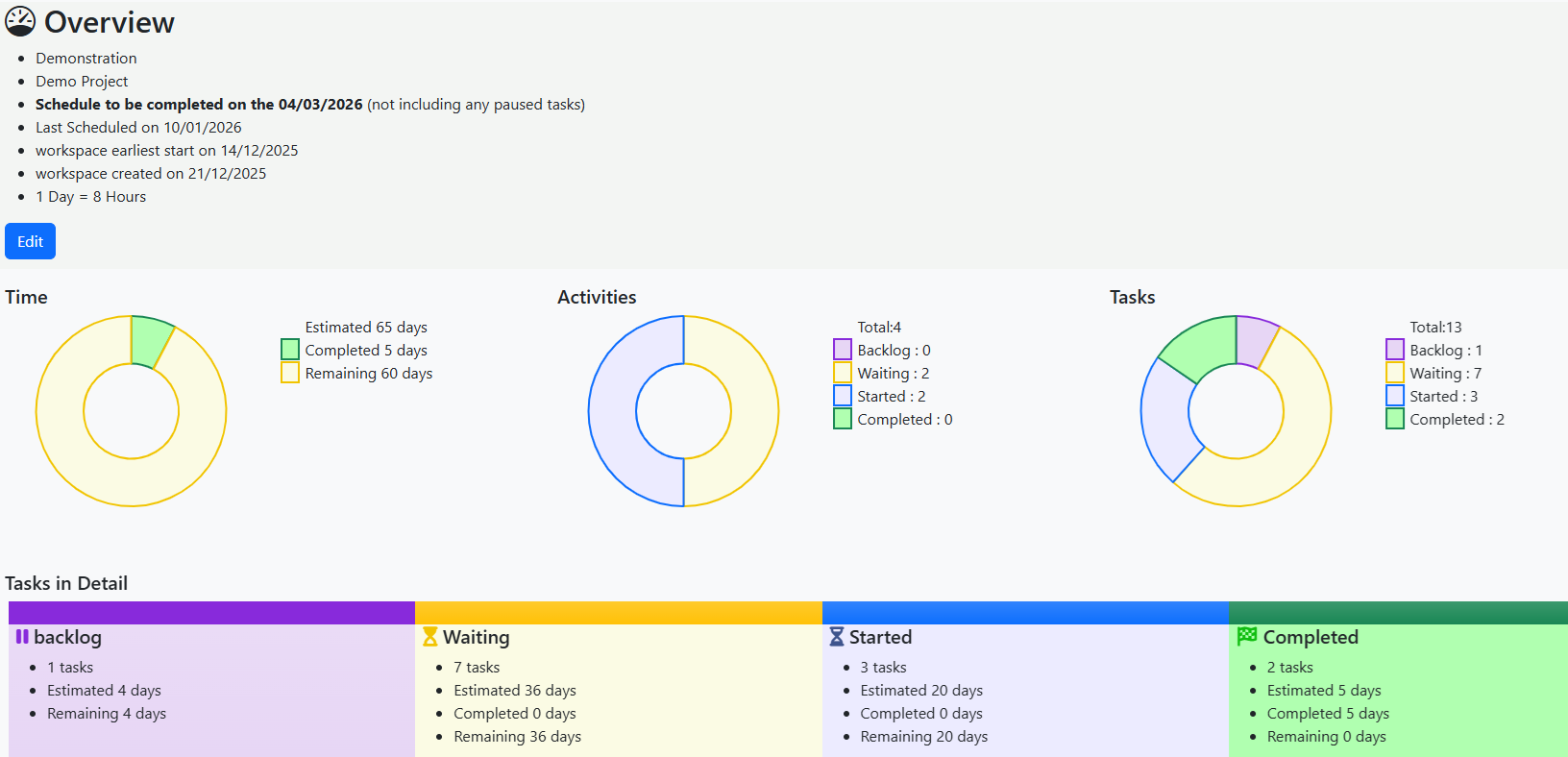This screenshot has height=757, width=1568.
Task: Toggle Remaining 60 days legend box
Action: [x=290, y=373]
